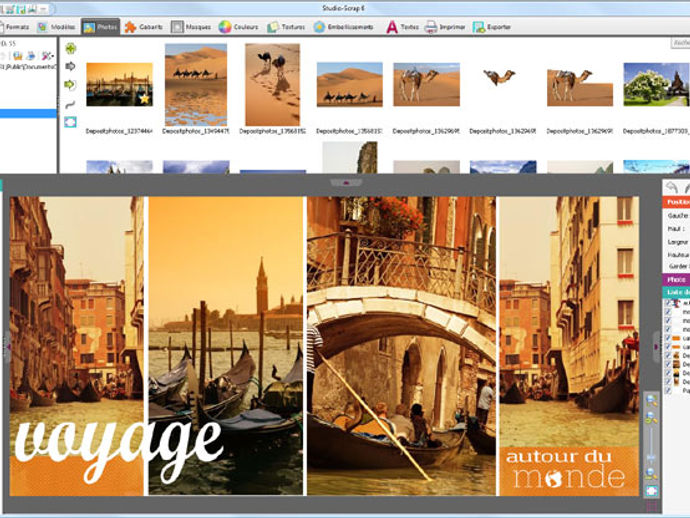Open the Formats tab
The height and width of the screenshot is (518, 690).
pos(15,27)
